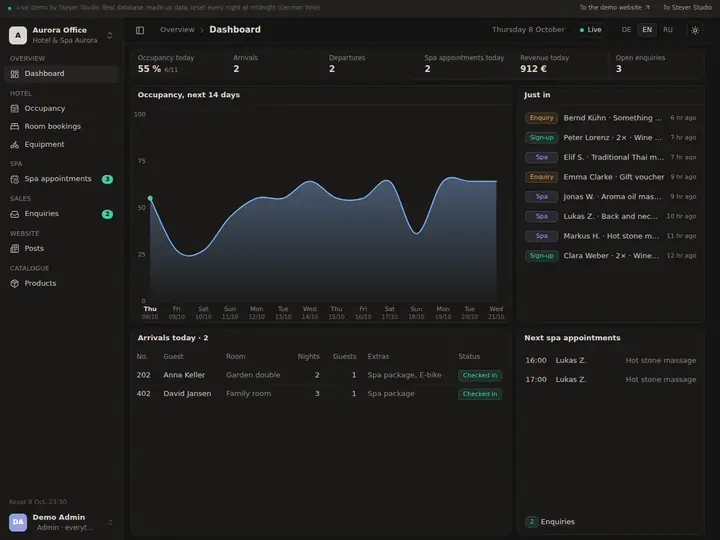Click the Room bookings bed icon
The width and height of the screenshot is (720, 540).
[x=15, y=126]
